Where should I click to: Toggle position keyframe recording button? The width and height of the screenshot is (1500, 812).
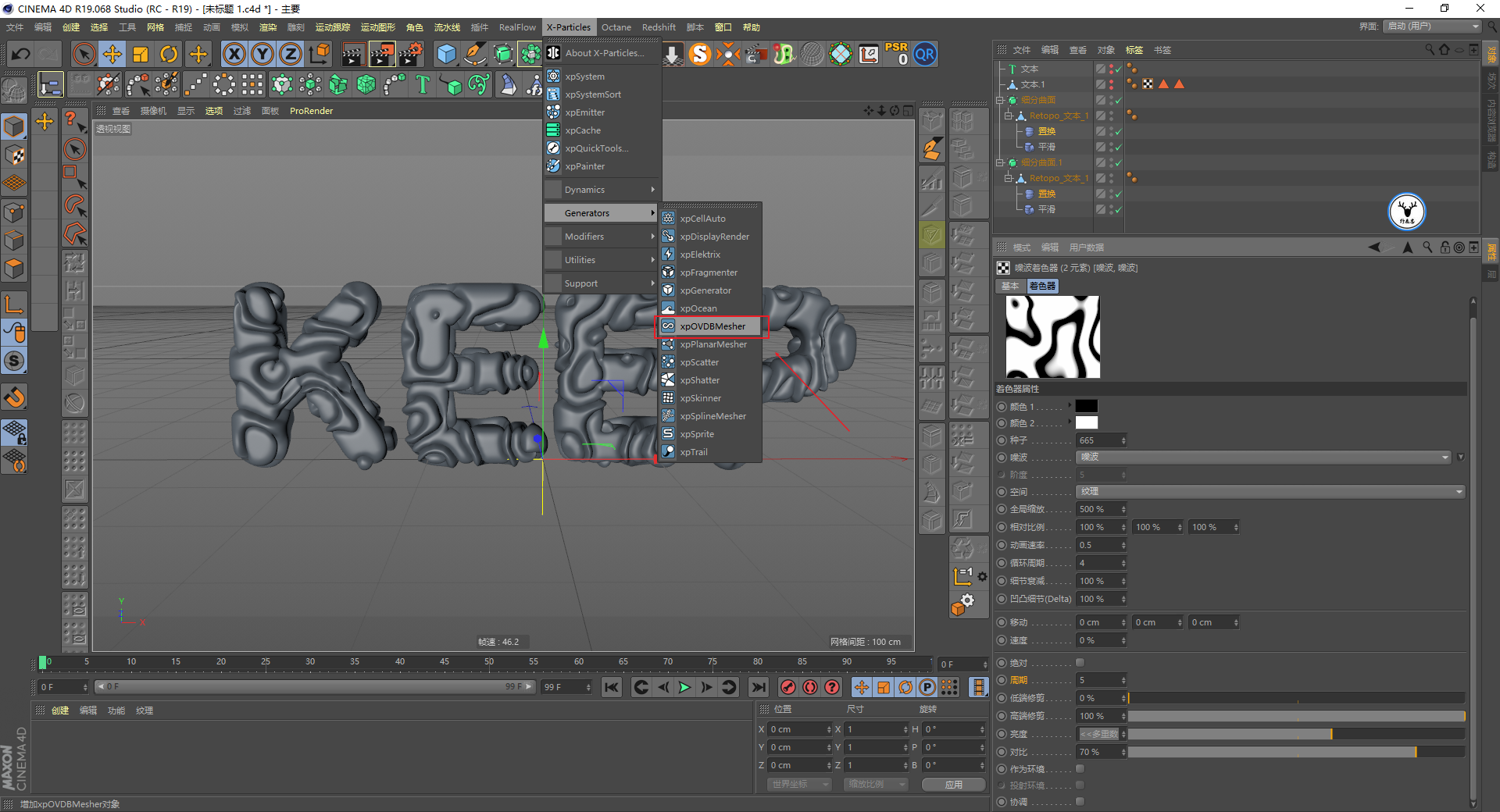click(861, 687)
